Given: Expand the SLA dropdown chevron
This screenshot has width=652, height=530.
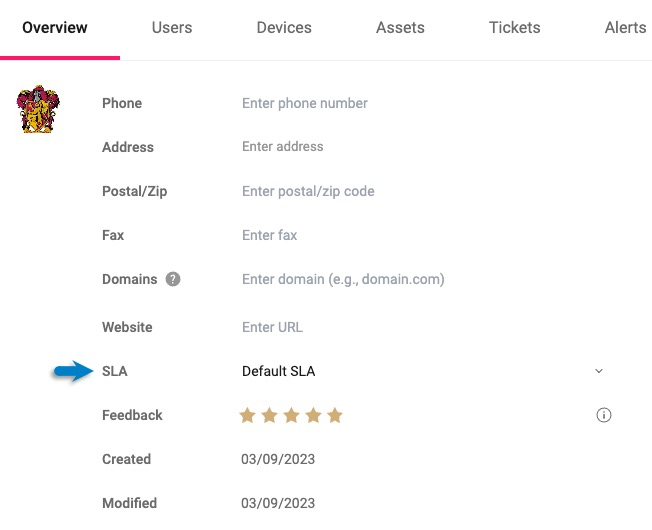Looking at the screenshot, I should (599, 371).
